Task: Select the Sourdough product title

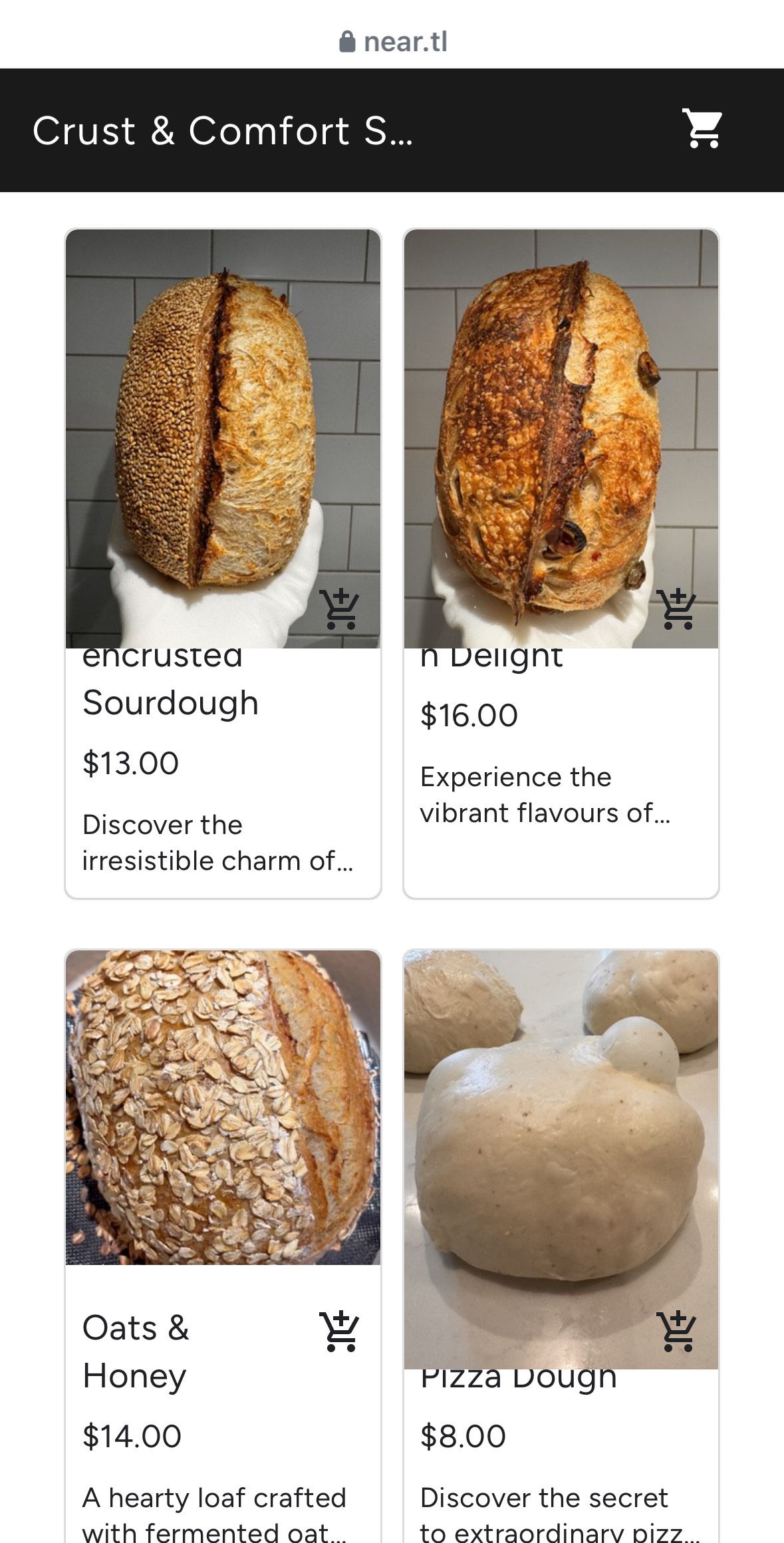Action: (x=170, y=703)
